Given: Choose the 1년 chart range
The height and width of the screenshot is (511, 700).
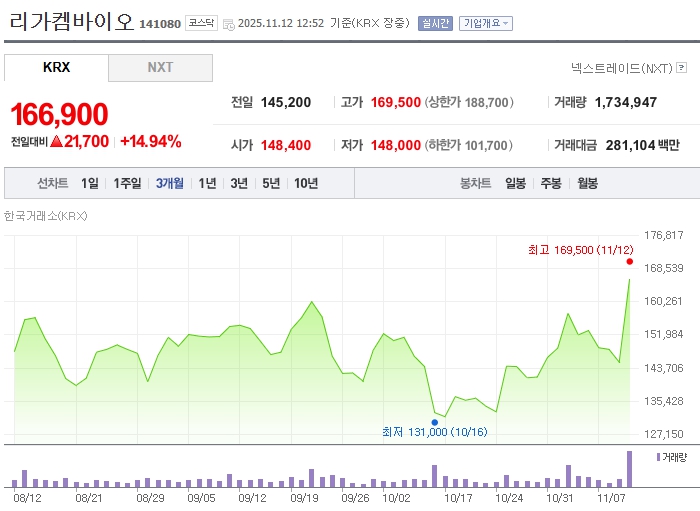Looking at the screenshot, I should [x=207, y=183].
